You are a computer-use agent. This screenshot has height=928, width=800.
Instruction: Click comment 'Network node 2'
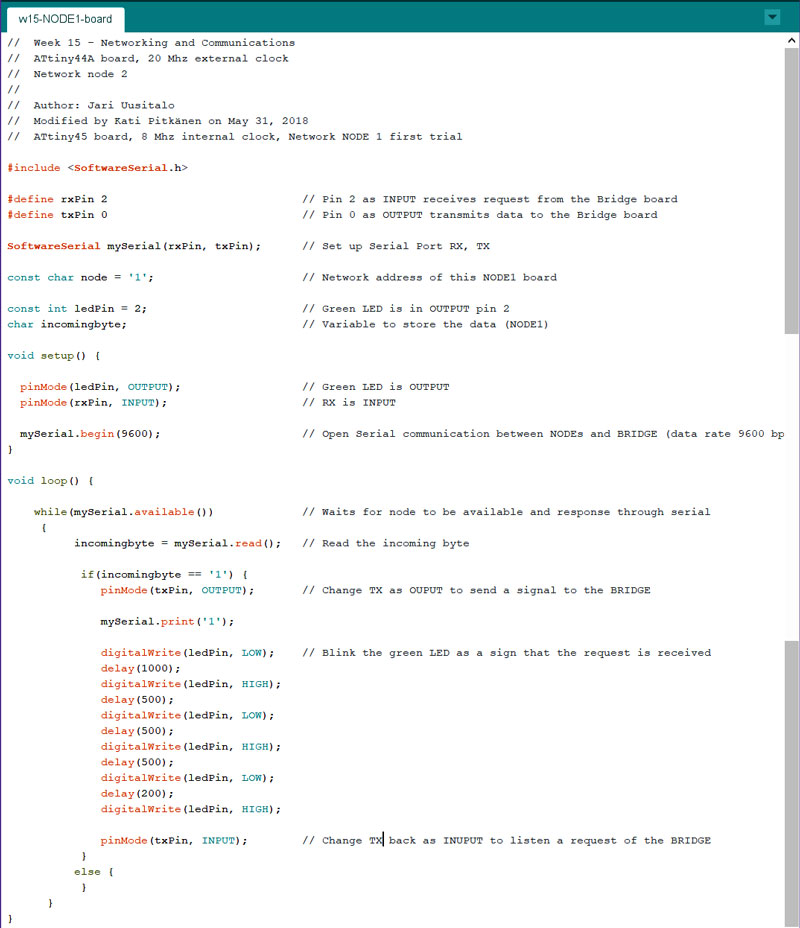click(x=80, y=74)
